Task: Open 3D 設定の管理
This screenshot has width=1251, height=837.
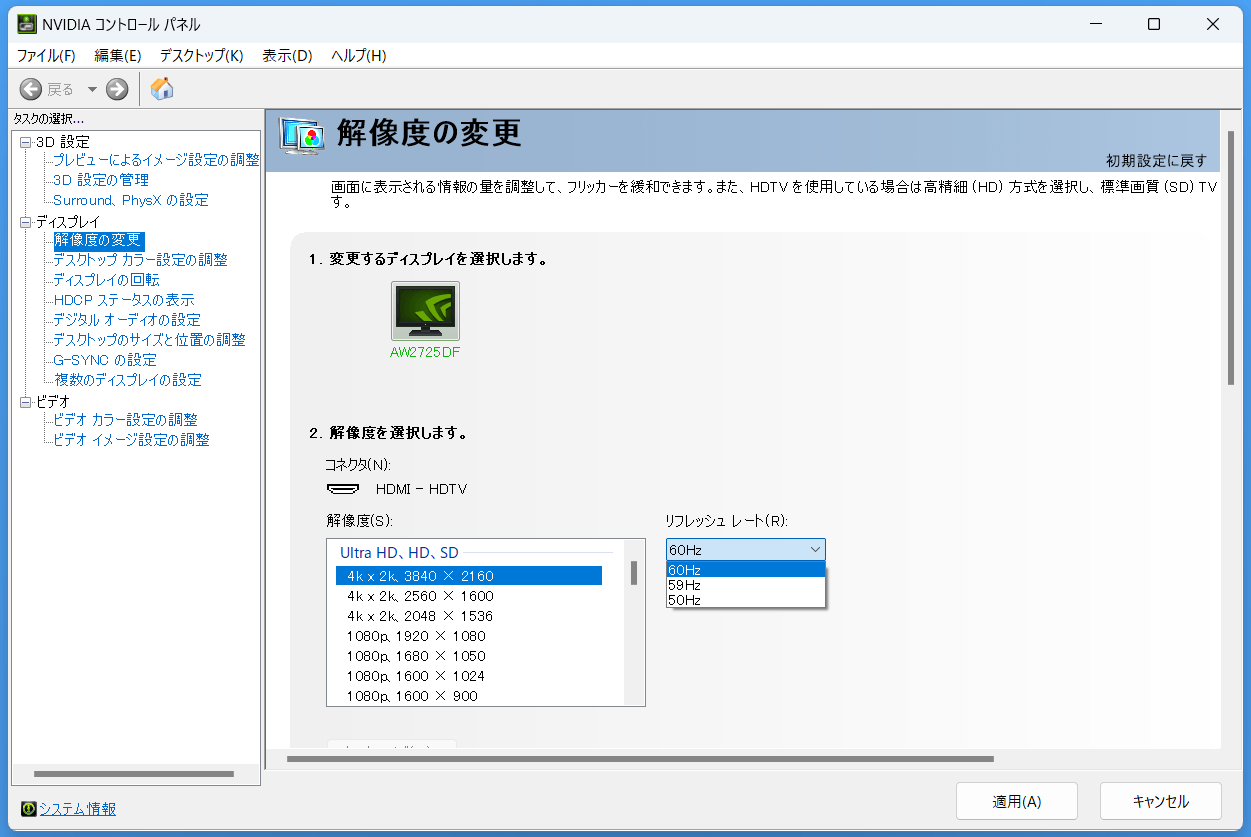Action: [101, 180]
